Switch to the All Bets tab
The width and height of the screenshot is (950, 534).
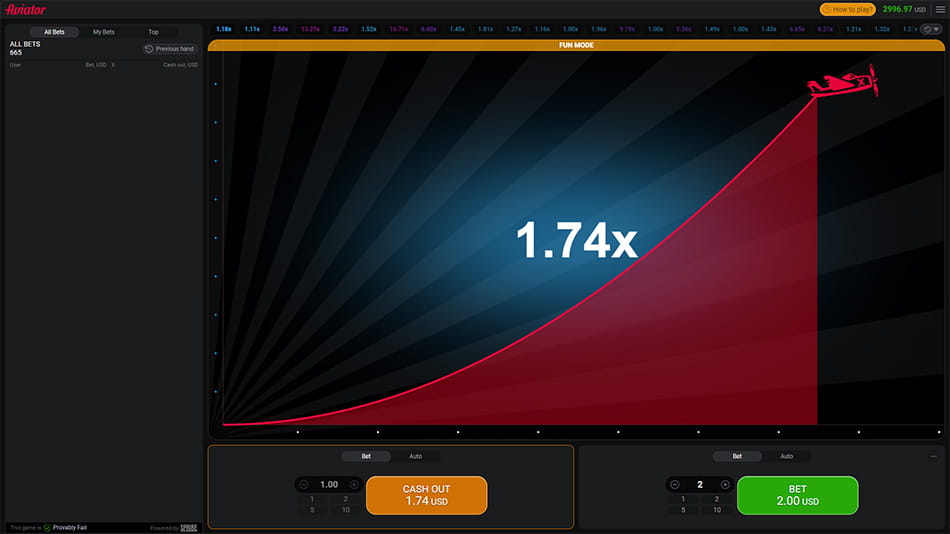point(55,32)
